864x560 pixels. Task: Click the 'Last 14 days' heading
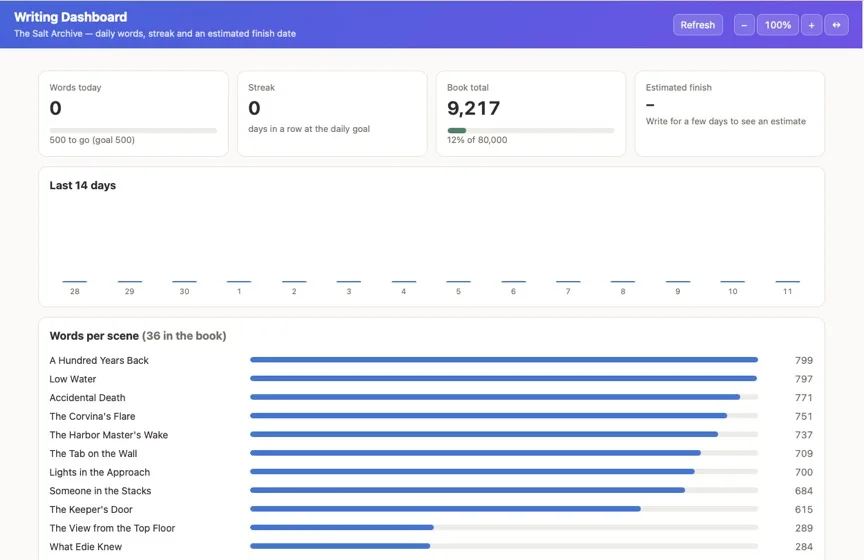(83, 185)
